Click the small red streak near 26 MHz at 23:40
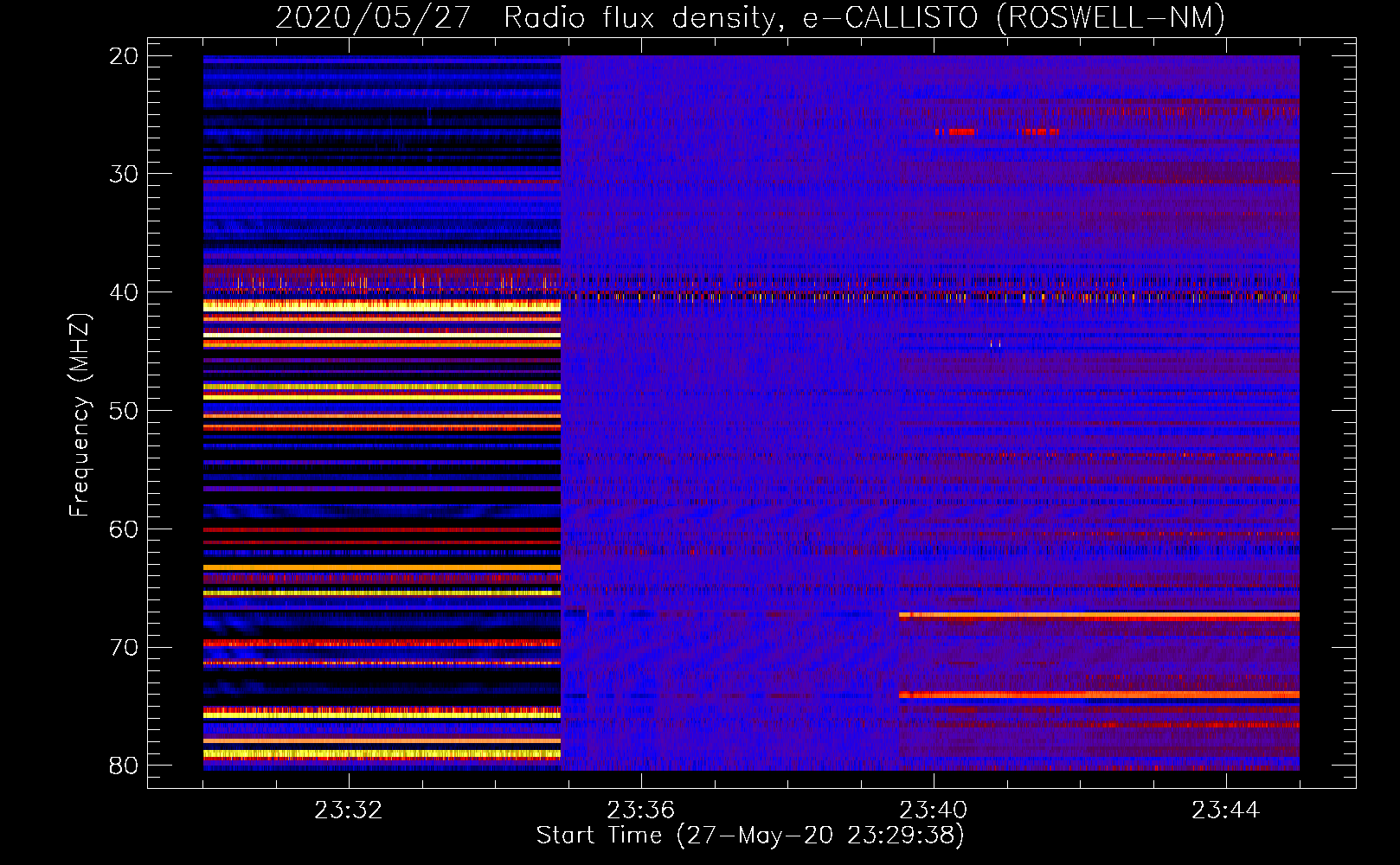Screen dimensions: 1400x865 [955, 131]
